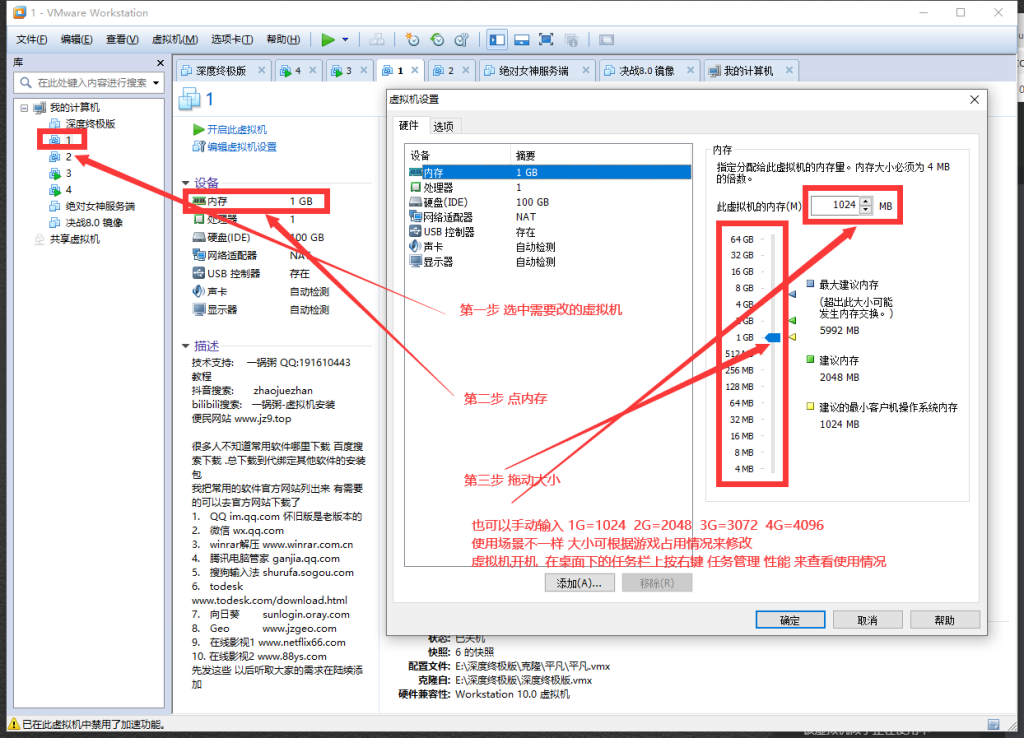Click the send Ctrl+Alt+Del toolbar icon
The width and height of the screenshot is (1024, 738).
(377, 40)
